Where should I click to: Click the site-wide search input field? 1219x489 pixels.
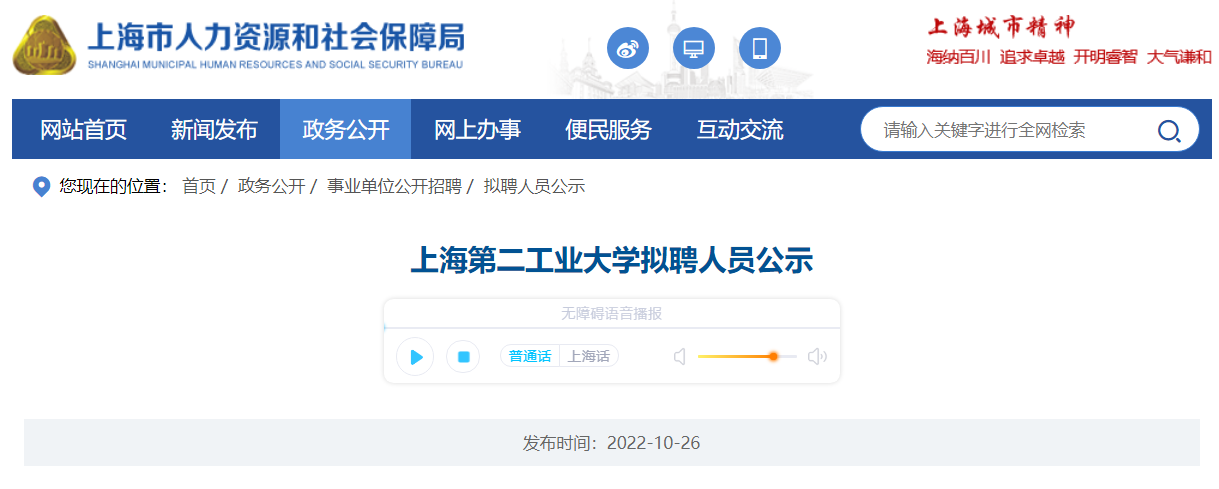1010,130
